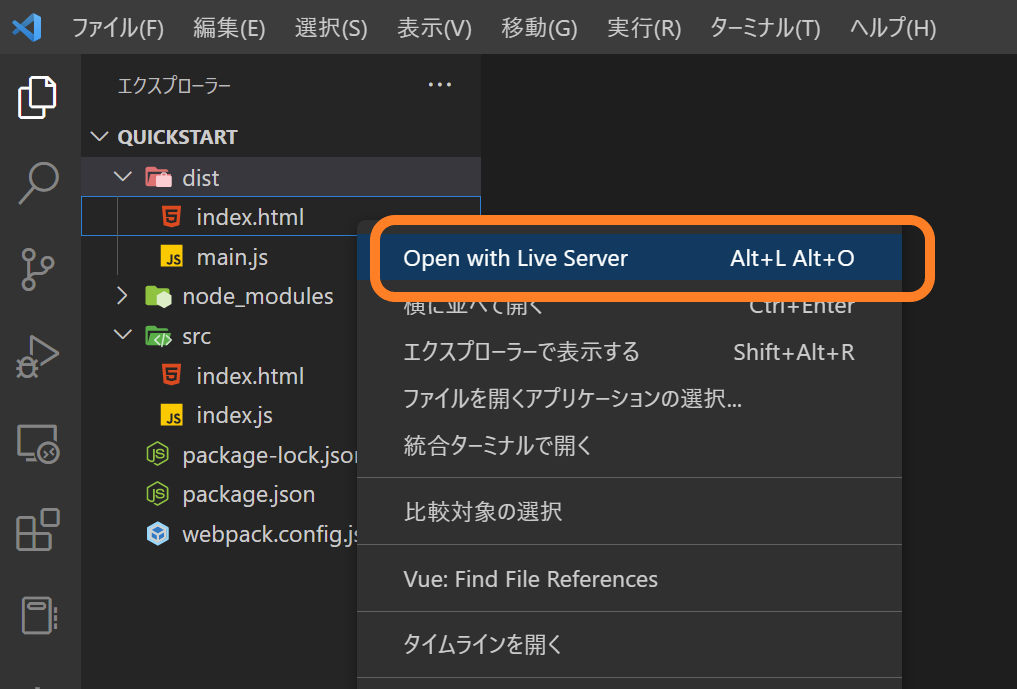
Task: Select index.html under src
Action: tap(250, 376)
